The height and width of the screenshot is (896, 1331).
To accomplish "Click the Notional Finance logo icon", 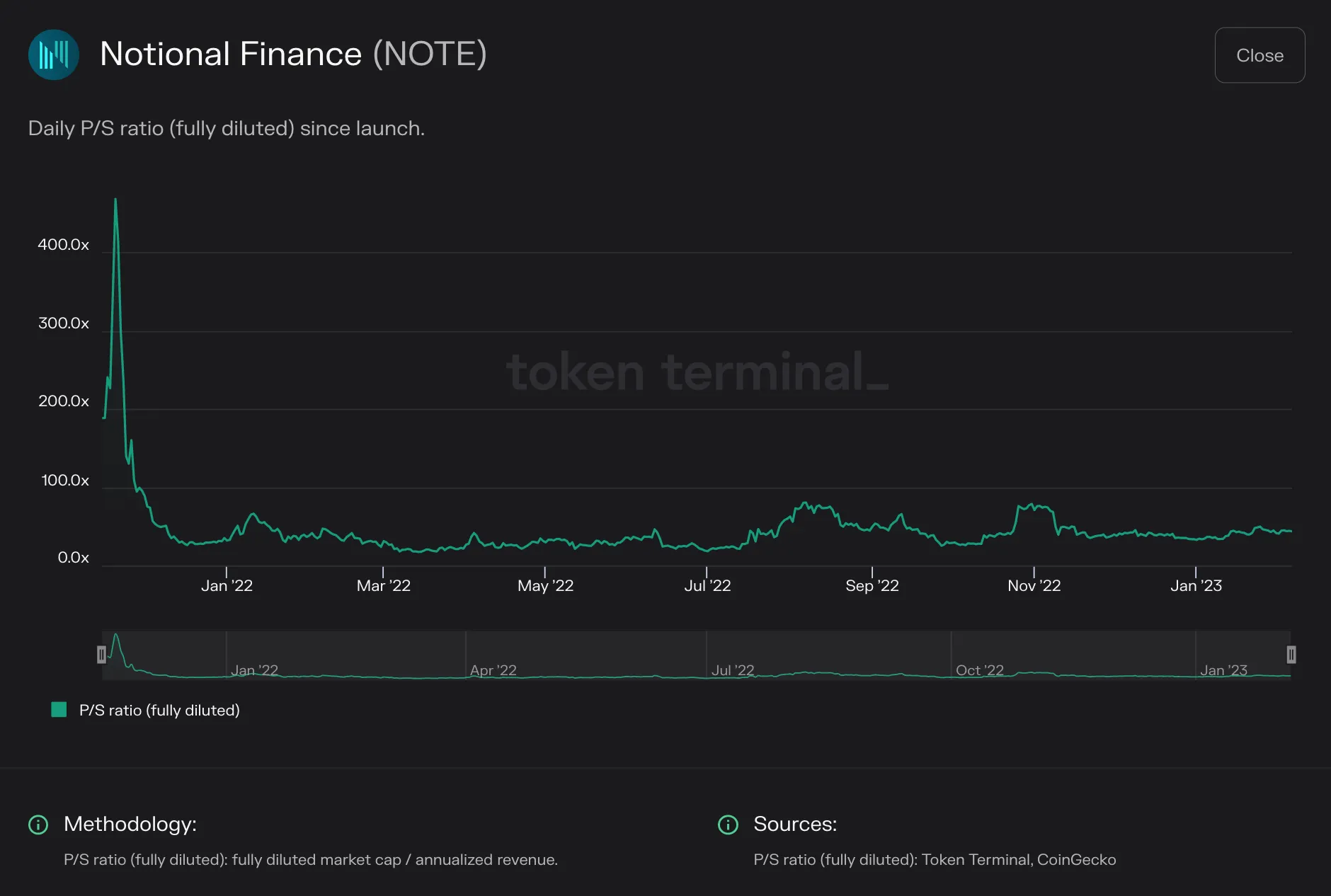I will [53, 54].
